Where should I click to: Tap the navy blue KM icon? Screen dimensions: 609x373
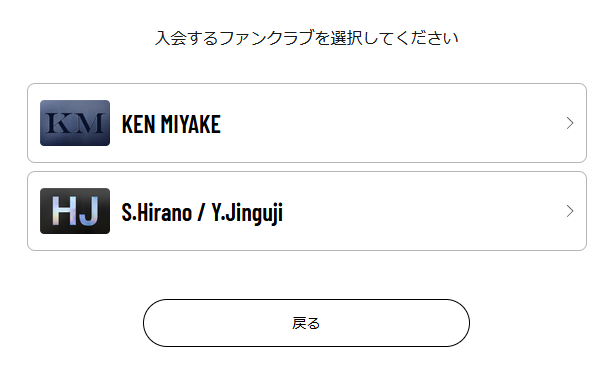tap(75, 123)
